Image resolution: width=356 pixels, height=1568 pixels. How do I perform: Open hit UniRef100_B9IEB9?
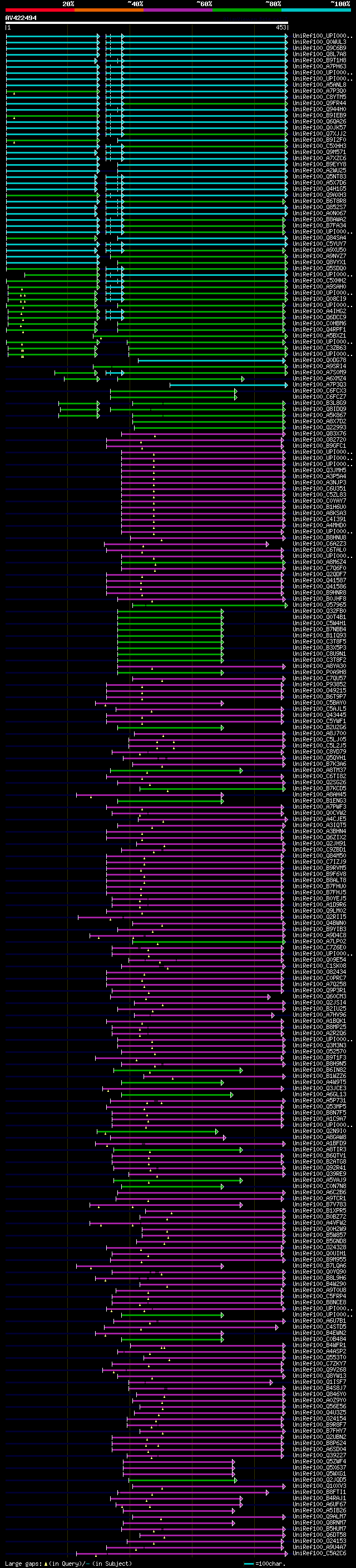click(x=319, y=116)
